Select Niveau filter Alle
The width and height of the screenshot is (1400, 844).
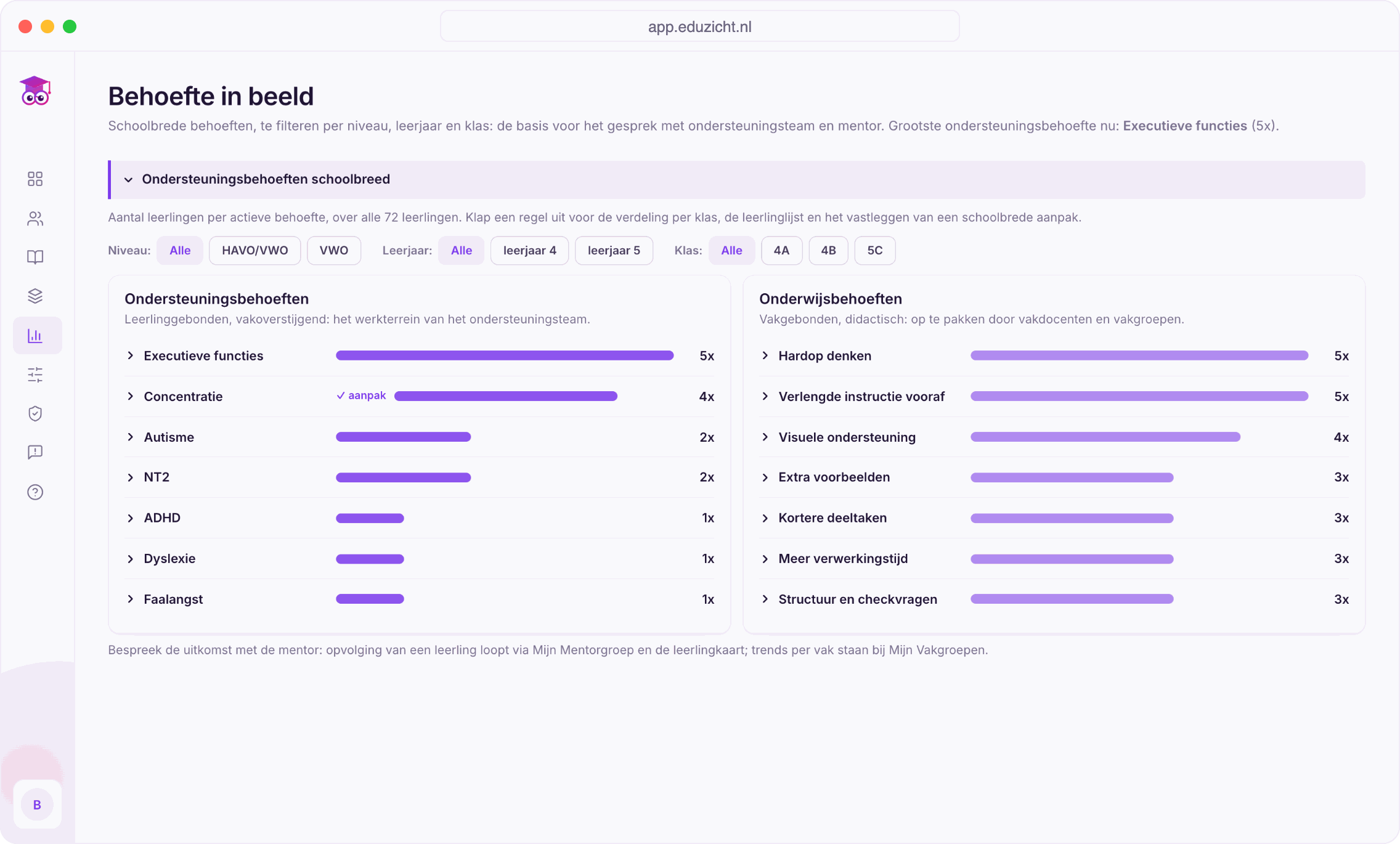point(180,251)
